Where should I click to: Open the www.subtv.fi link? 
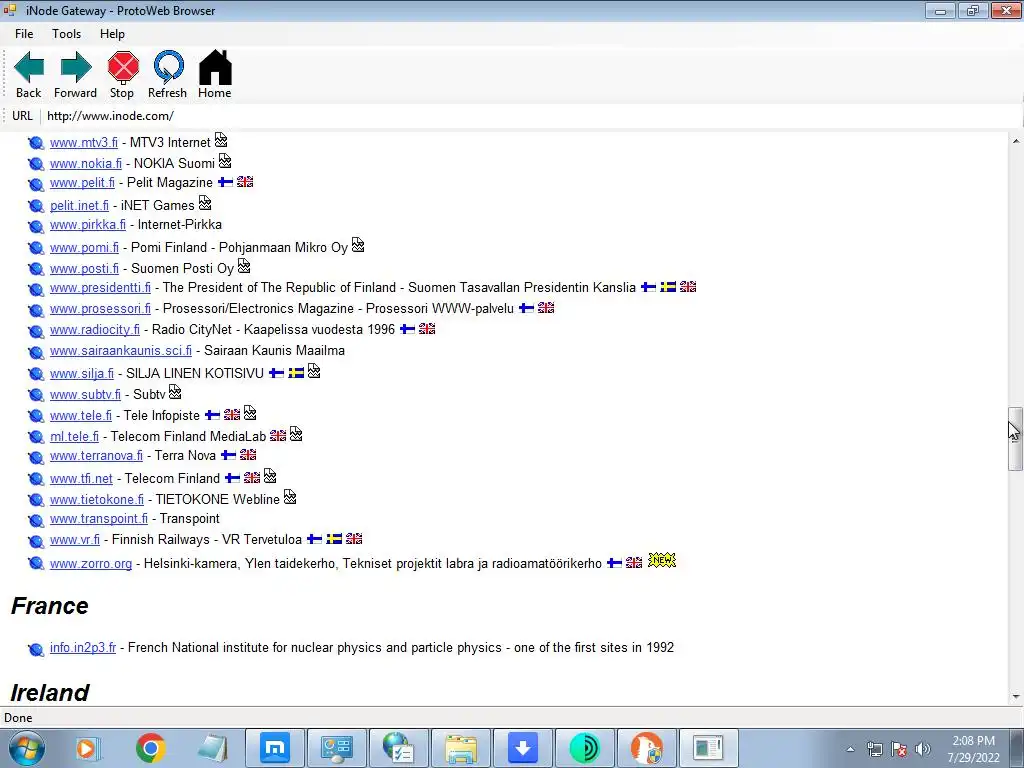(85, 395)
